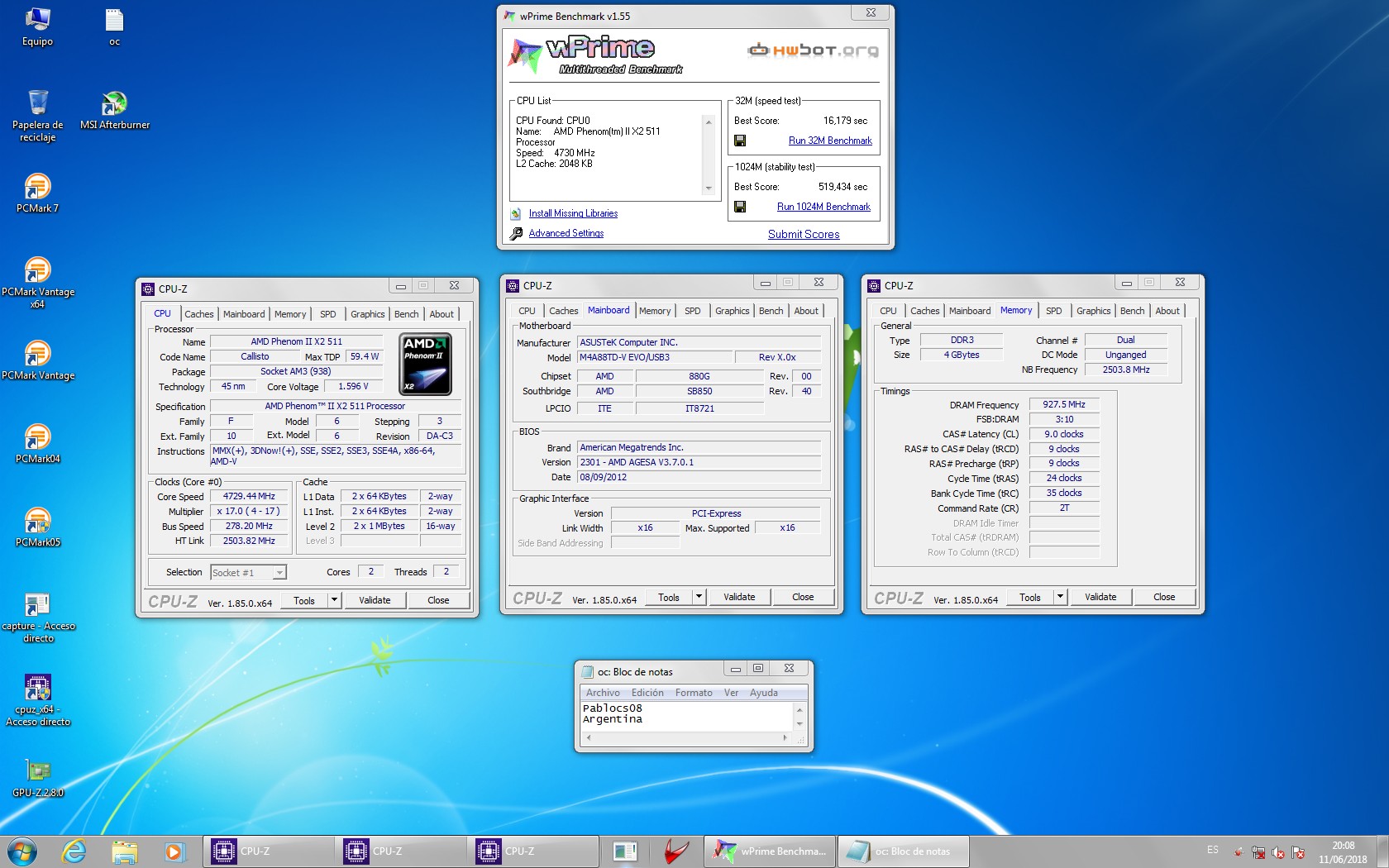Open the SPD tab in left CPU-Z window

328,314
